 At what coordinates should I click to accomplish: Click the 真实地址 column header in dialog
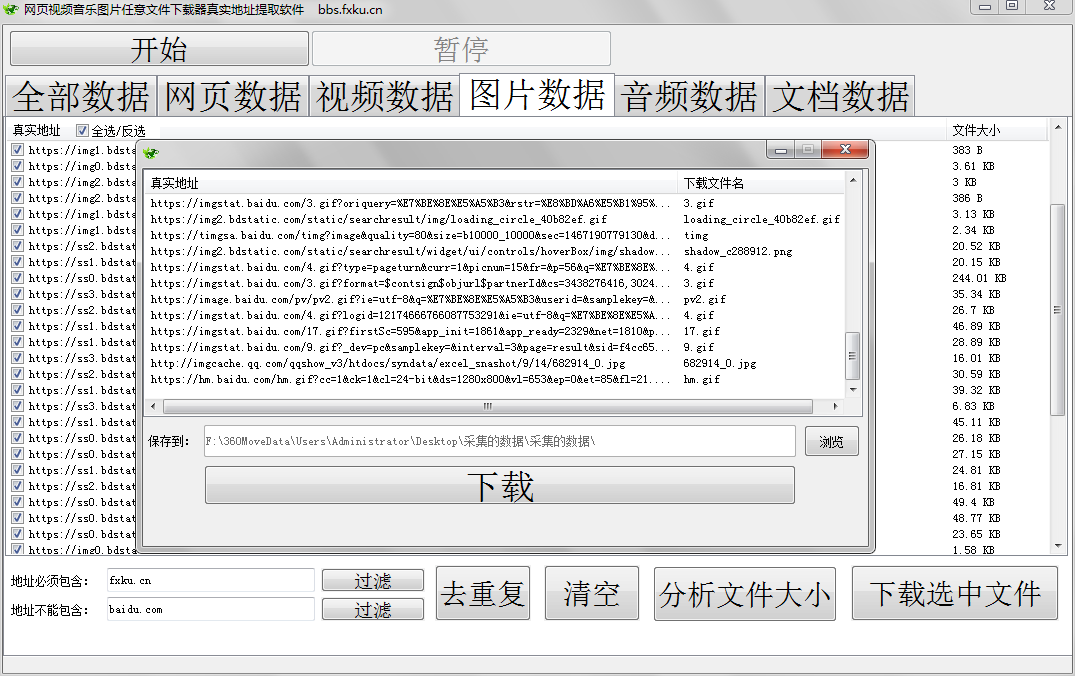(411, 183)
